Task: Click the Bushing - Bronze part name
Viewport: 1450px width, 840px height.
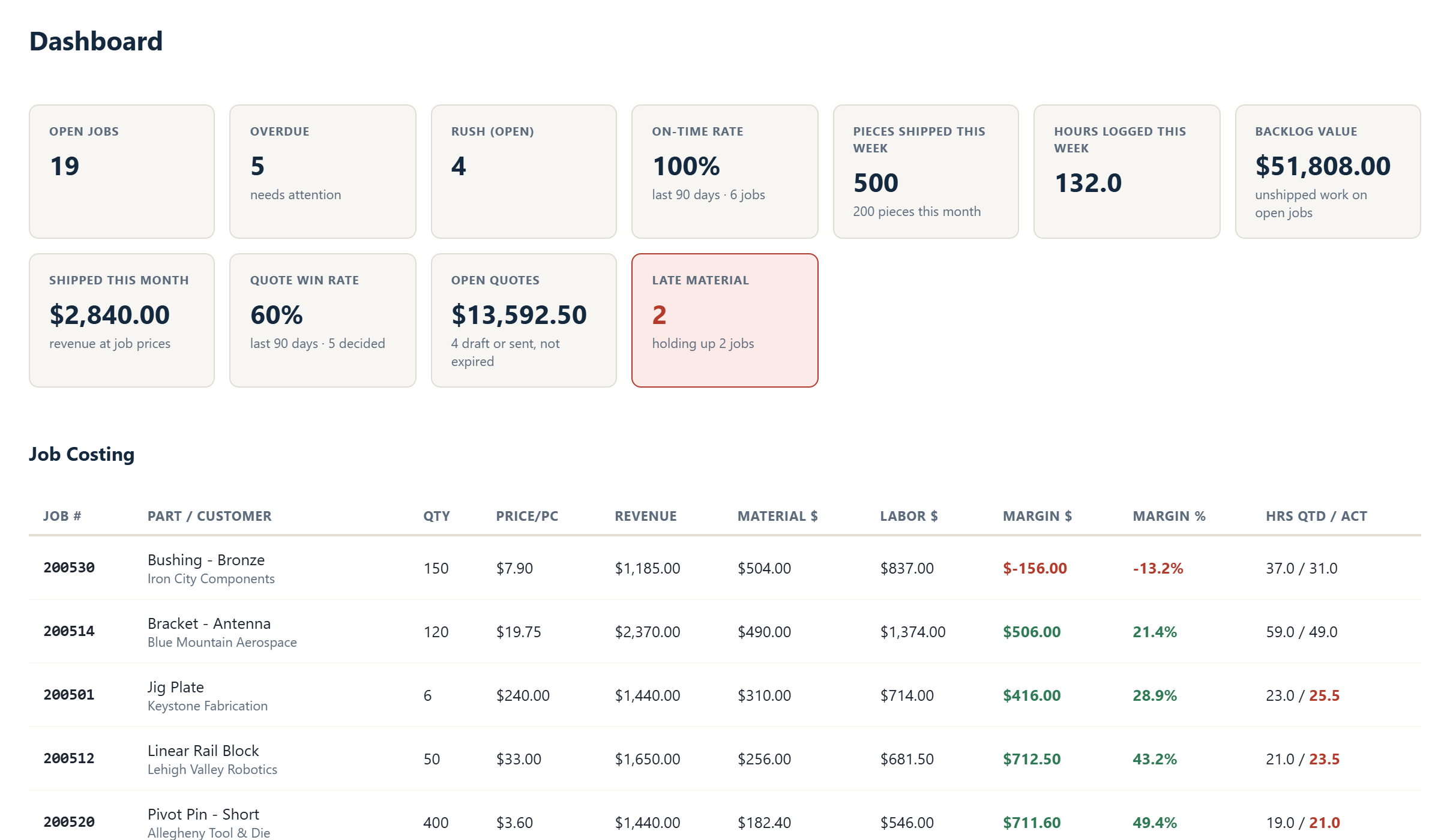Action: (x=206, y=560)
